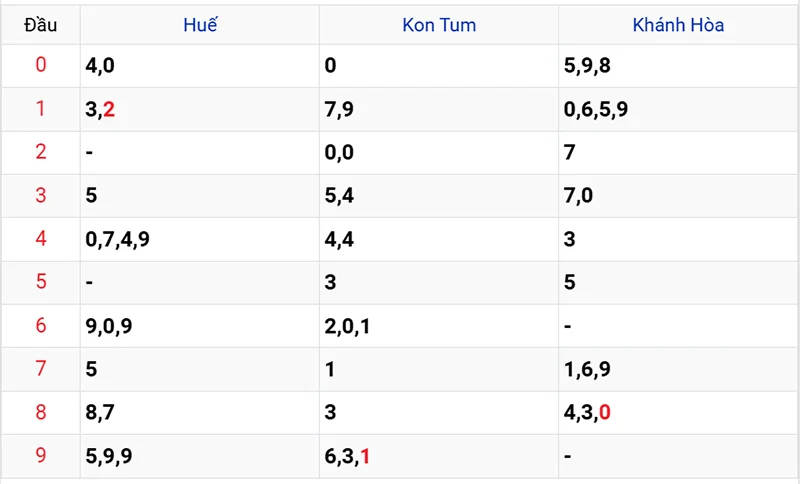Select row header digit 0
Viewport: 800px width, 484px height.
(x=41, y=65)
